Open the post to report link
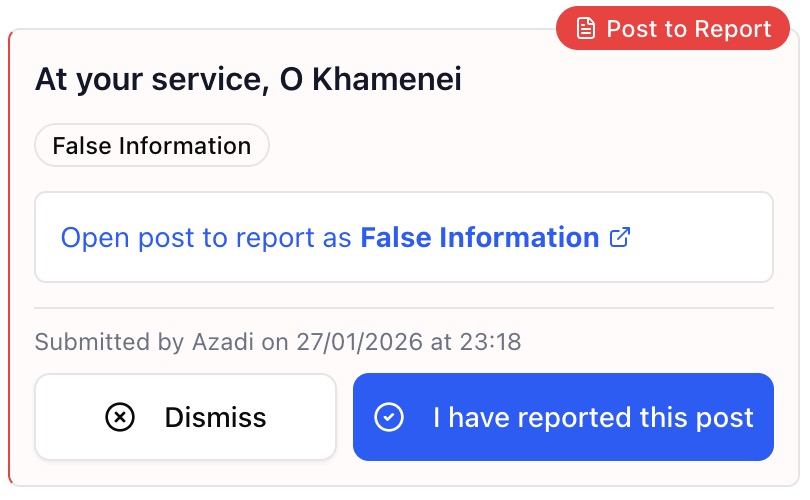Image resolution: width=810 pixels, height=500 pixels. pyautogui.click(x=345, y=238)
